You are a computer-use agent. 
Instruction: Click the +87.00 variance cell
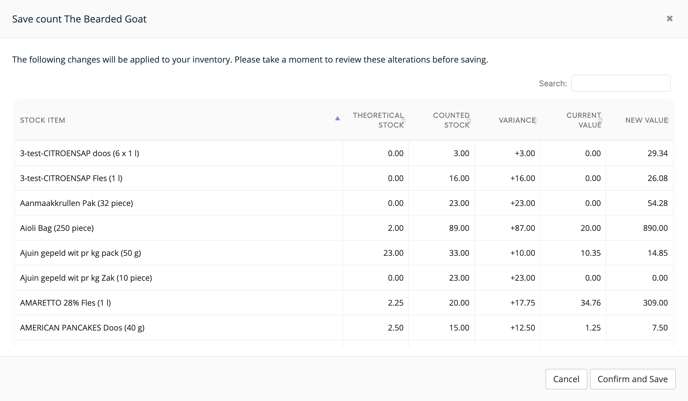click(508, 228)
